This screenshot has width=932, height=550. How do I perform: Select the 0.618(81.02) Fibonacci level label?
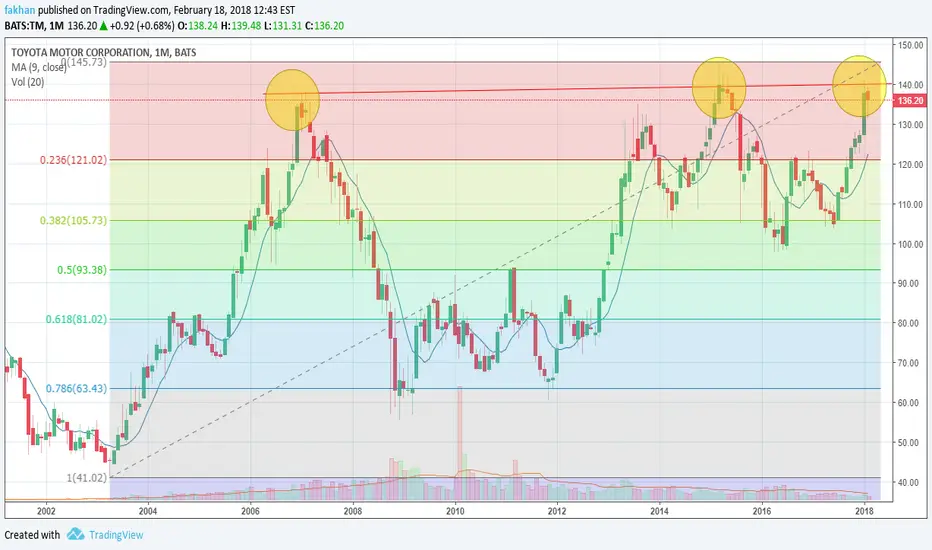pos(77,319)
